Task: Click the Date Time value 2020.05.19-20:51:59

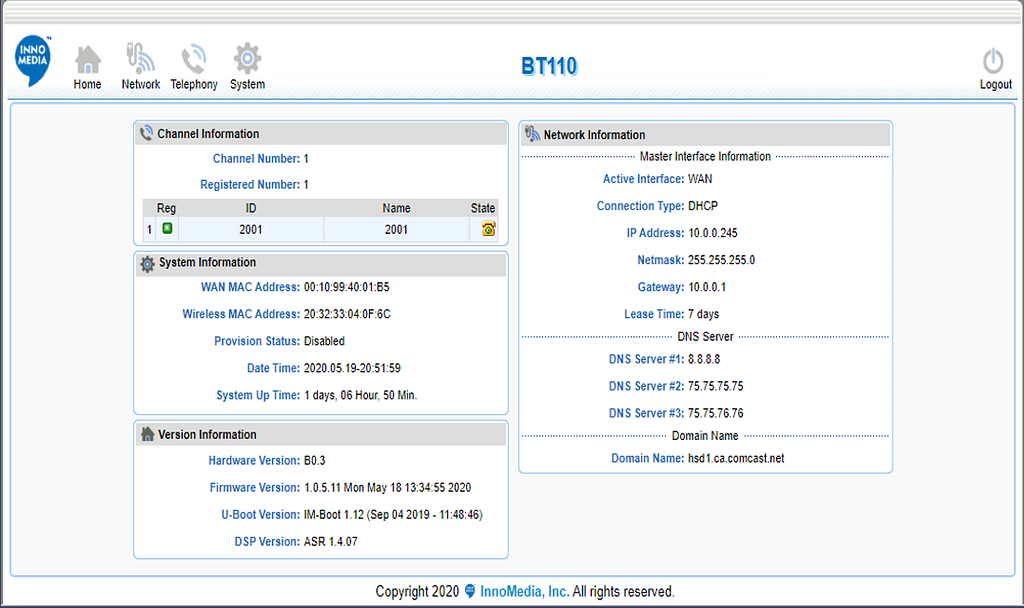Action: pyautogui.click(x=352, y=368)
